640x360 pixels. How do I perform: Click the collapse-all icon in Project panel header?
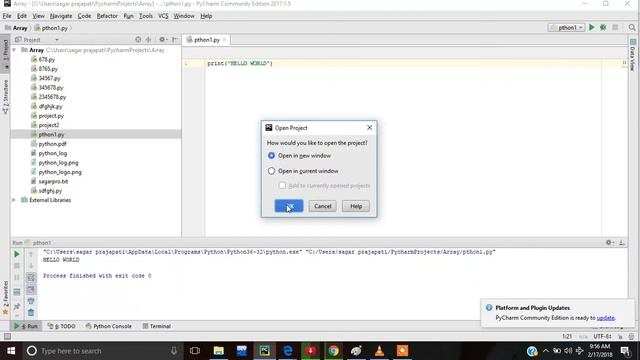[x=148, y=40]
